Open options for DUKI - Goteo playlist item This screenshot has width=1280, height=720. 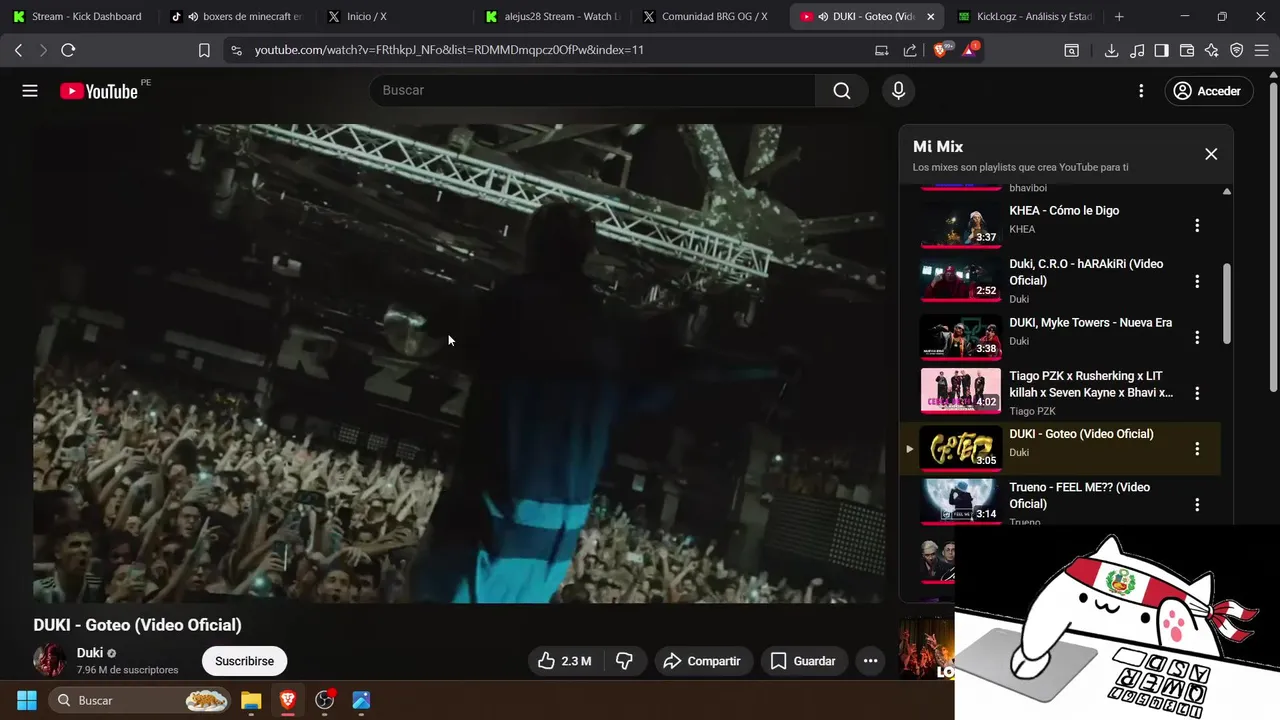coord(1197,449)
